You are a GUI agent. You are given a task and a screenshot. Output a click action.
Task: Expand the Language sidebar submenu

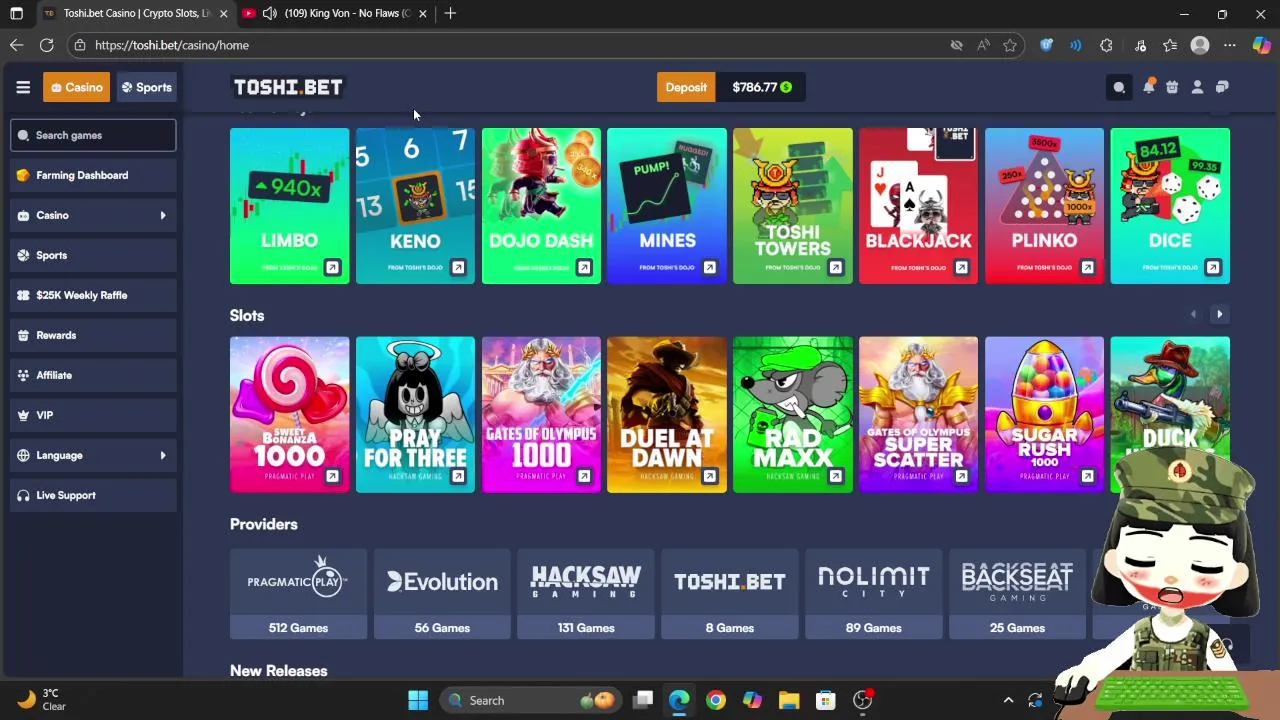click(163, 455)
